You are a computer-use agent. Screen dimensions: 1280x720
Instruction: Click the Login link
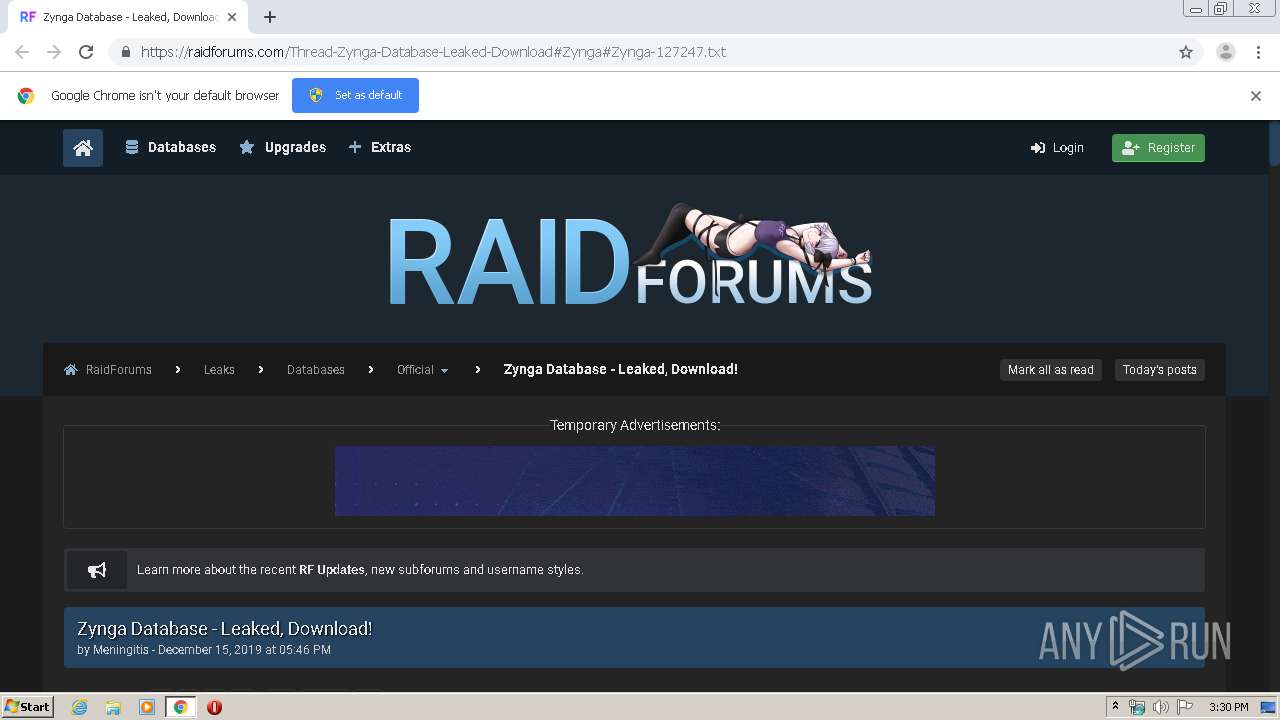[1057, 148]
